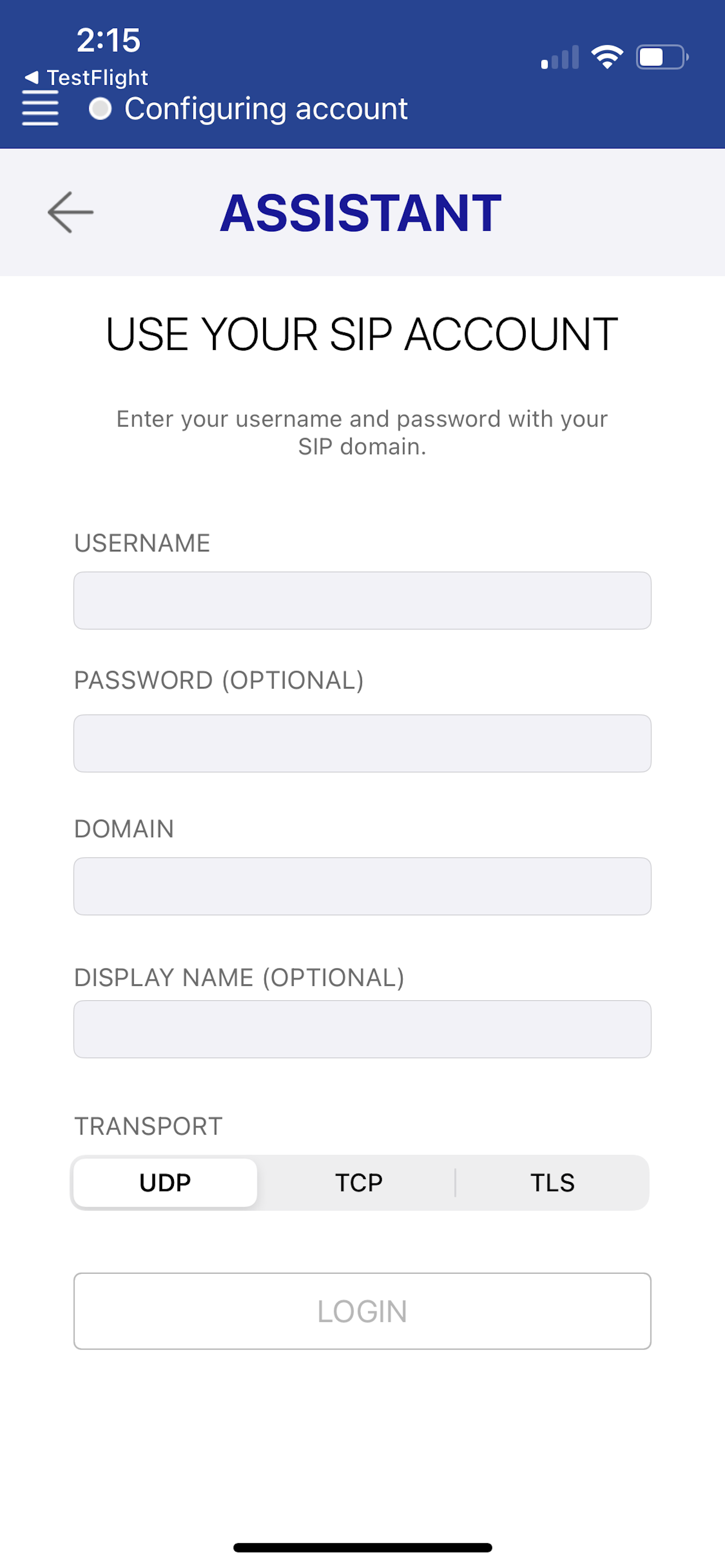Tap the battery indicator icon
Viewport: 725px width, 1568px height.
point(662,57)
